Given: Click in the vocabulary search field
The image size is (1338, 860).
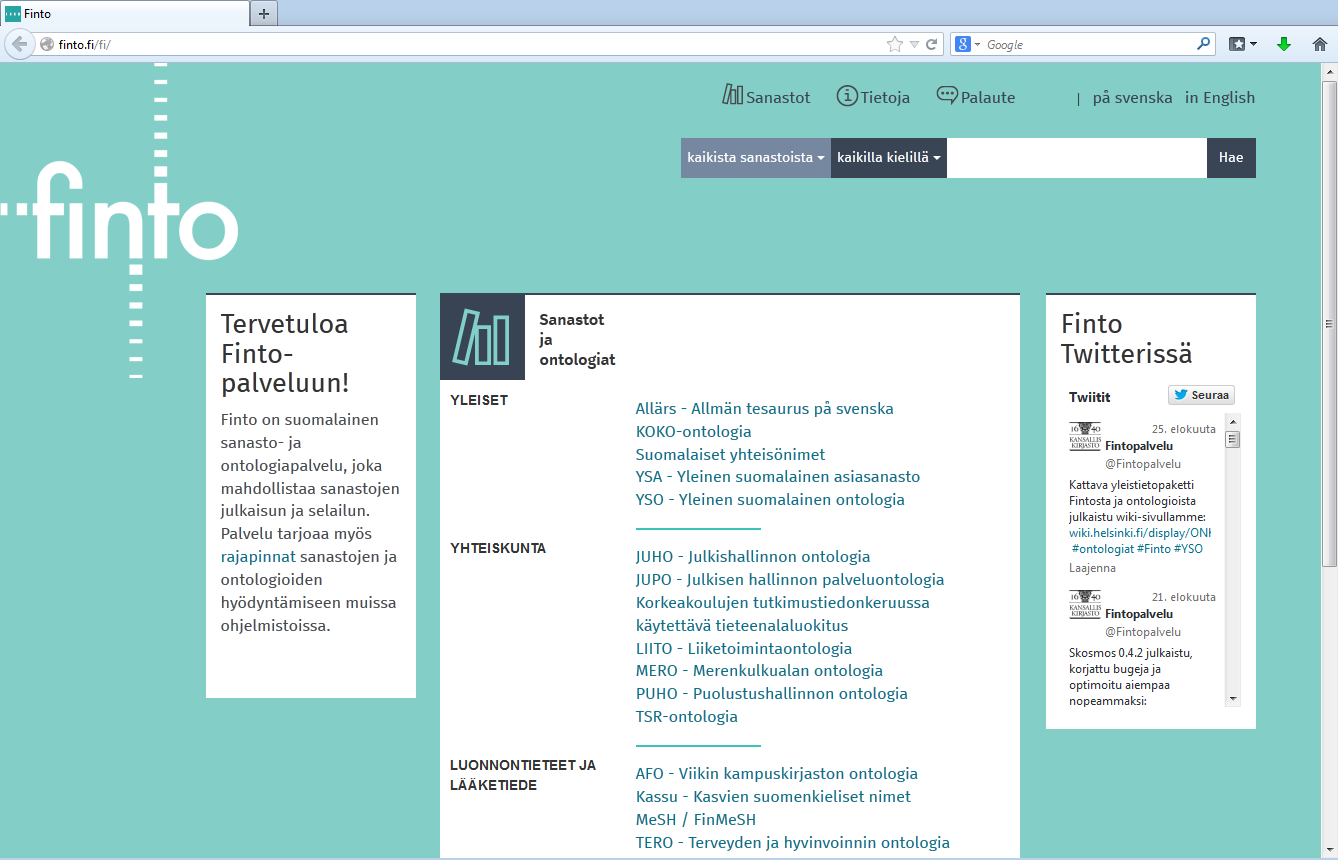Looking at the screenshot, I should (x=1077, y=158).
